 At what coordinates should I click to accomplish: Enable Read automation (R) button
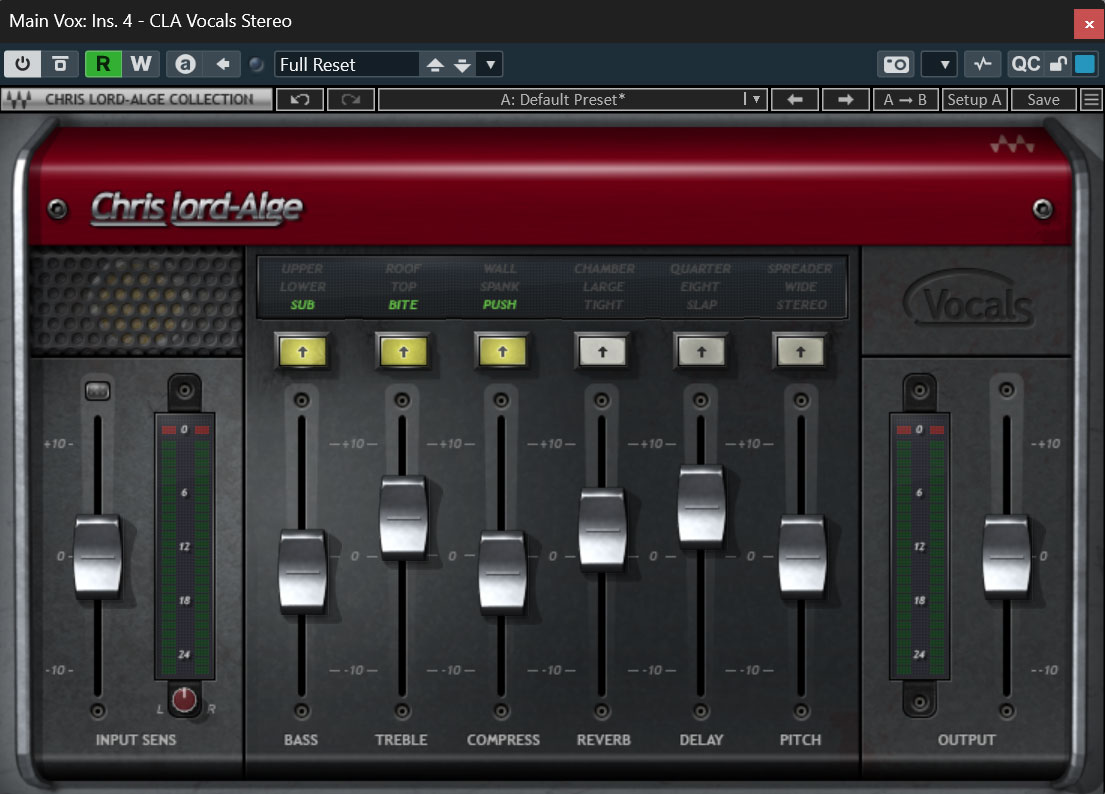(x=103, y=64)
